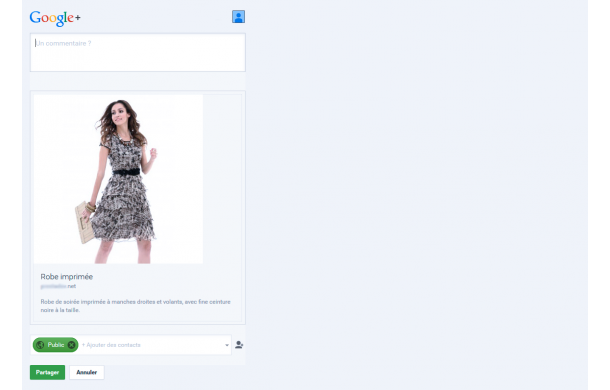Screen dimensions: 610x390
Task: Focus the 'Un commentaire ?' text box
Action: pos(138,53)
